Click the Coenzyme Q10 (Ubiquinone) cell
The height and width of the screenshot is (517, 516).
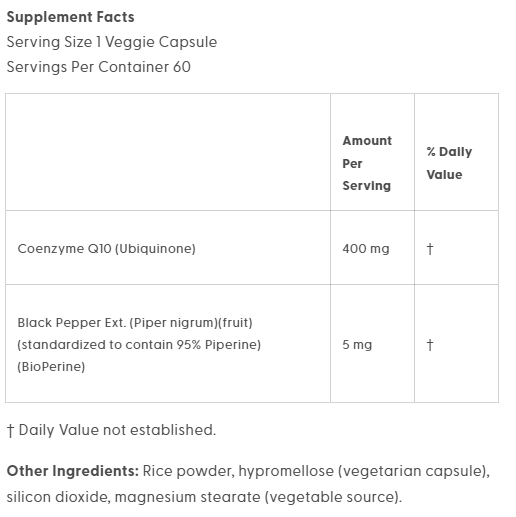tap(106, 249)
